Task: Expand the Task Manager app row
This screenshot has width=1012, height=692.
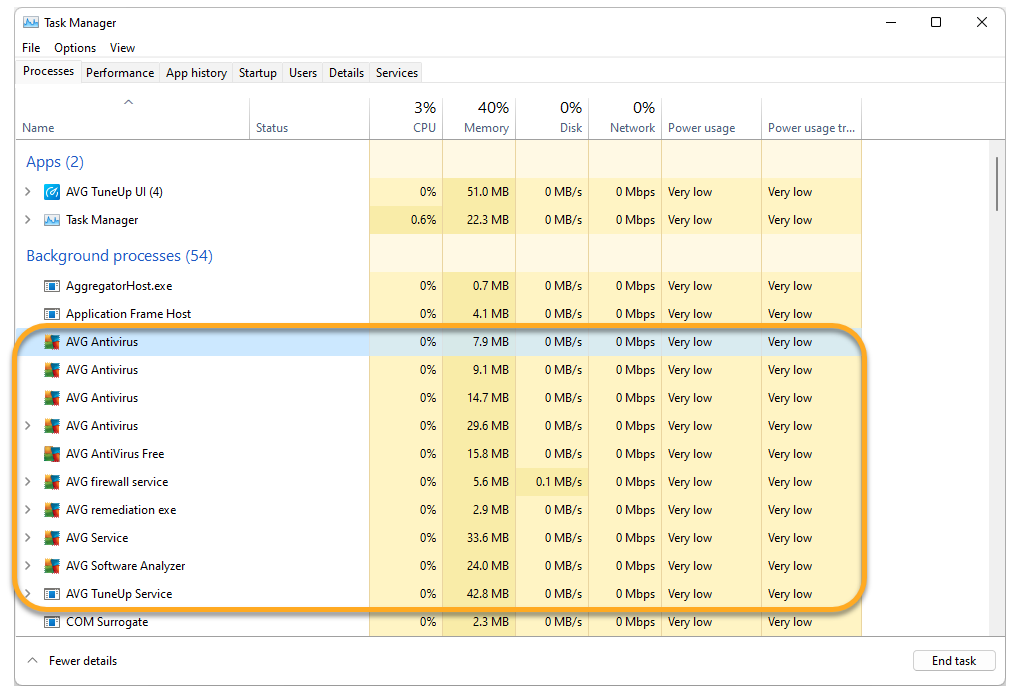Action: click(x=28, y=220)
